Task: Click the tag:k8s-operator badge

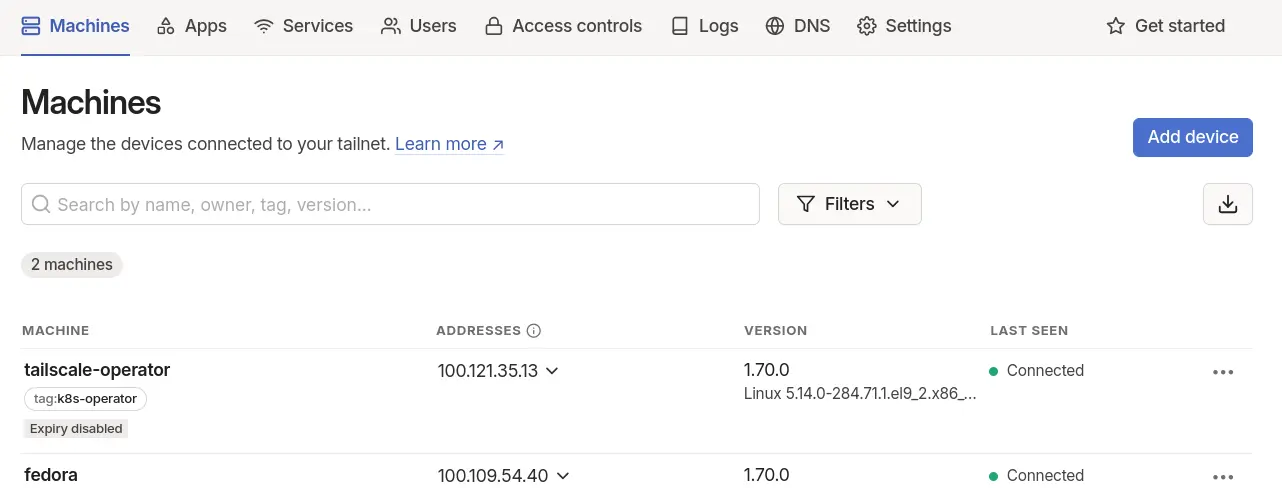Action: 85,399
